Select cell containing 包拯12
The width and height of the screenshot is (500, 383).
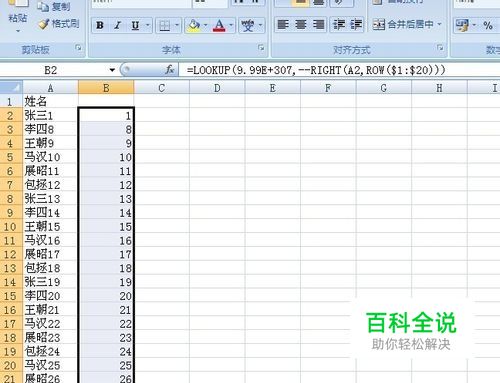coord(50,185)
